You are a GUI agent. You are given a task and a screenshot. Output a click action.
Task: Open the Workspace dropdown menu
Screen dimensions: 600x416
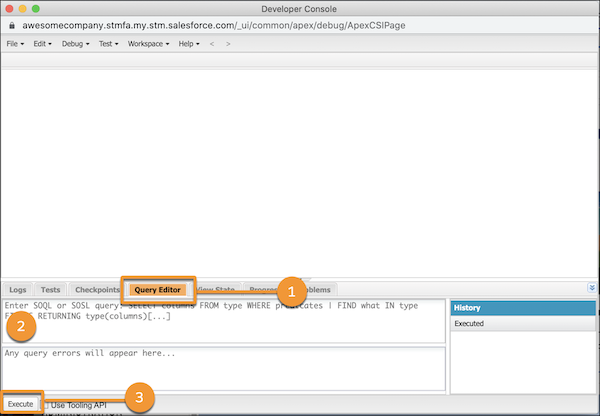(x=148, y=44)
